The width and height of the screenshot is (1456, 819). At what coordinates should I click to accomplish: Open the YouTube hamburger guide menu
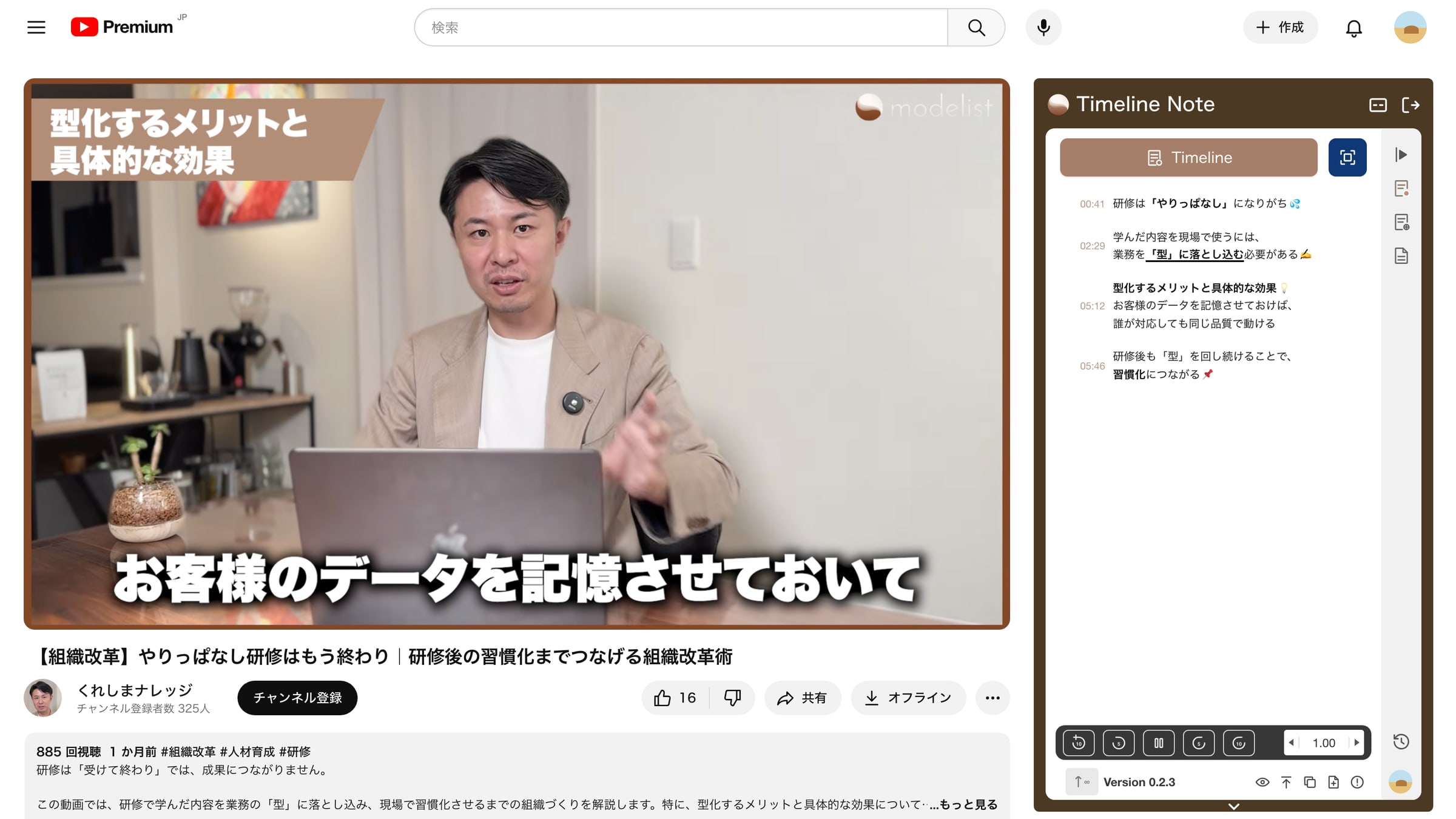coord(36,27)
